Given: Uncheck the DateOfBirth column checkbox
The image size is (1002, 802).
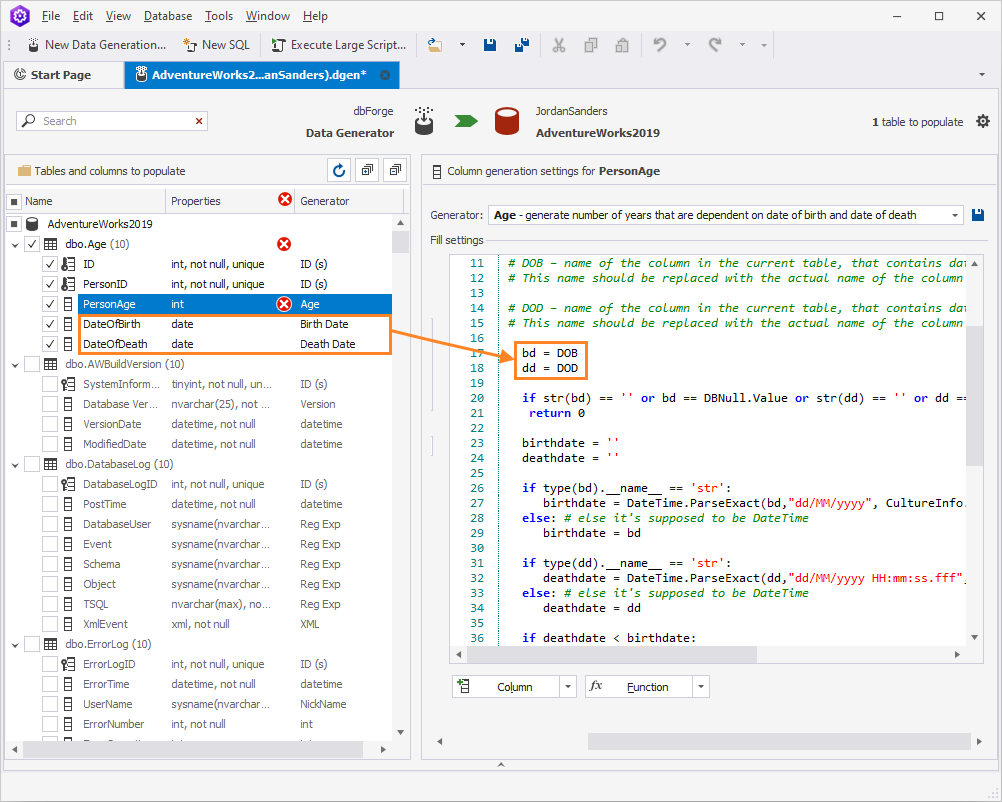Looking at the screenshot, I should point(50,324).
